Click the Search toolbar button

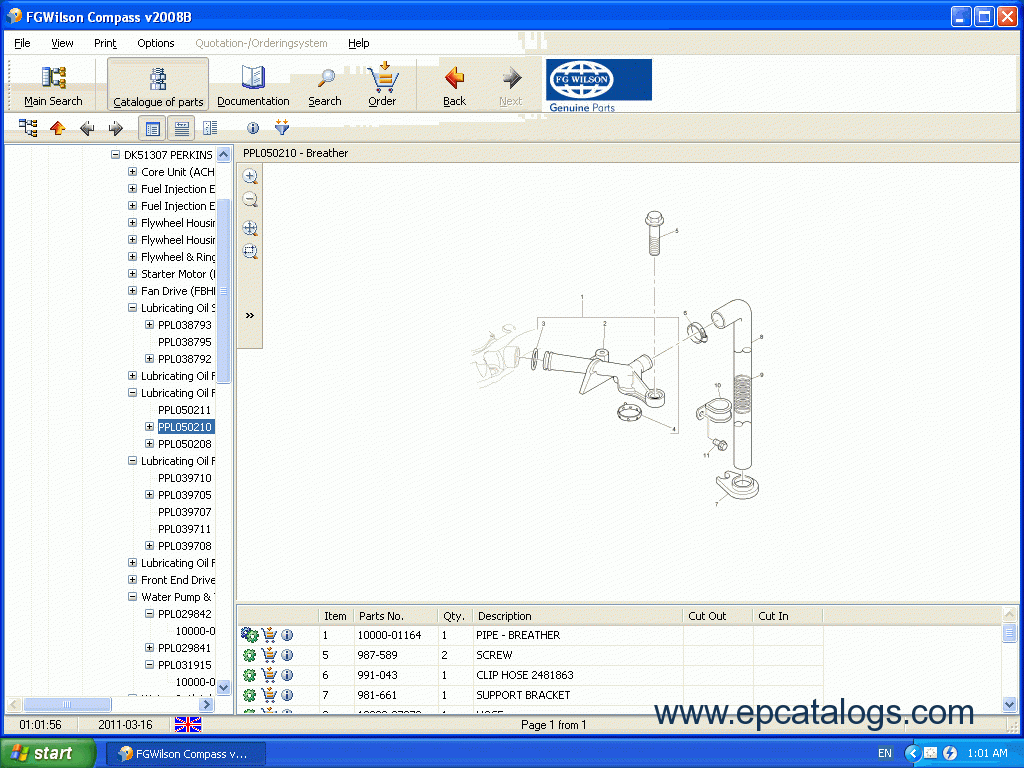[x=325, y=85]
